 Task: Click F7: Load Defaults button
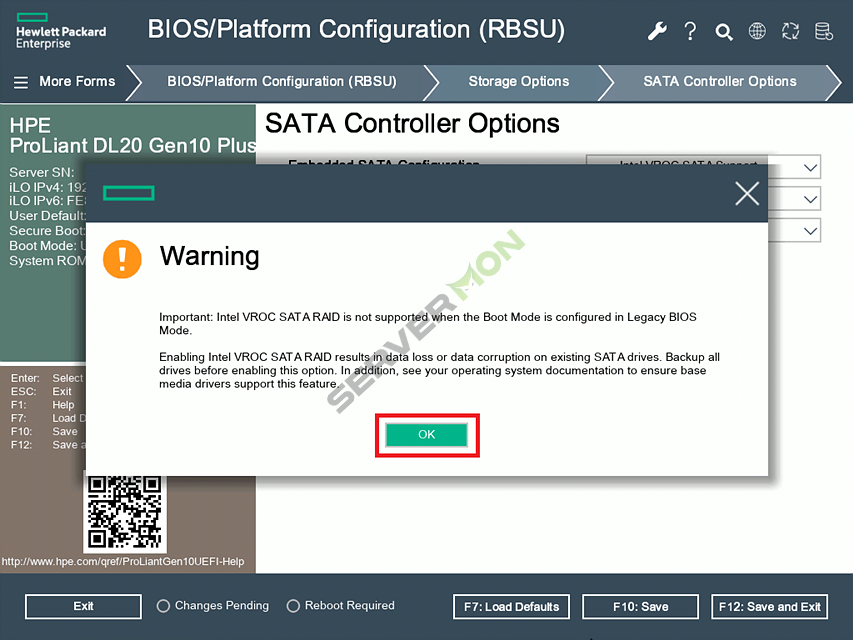[x=511, y=607]
